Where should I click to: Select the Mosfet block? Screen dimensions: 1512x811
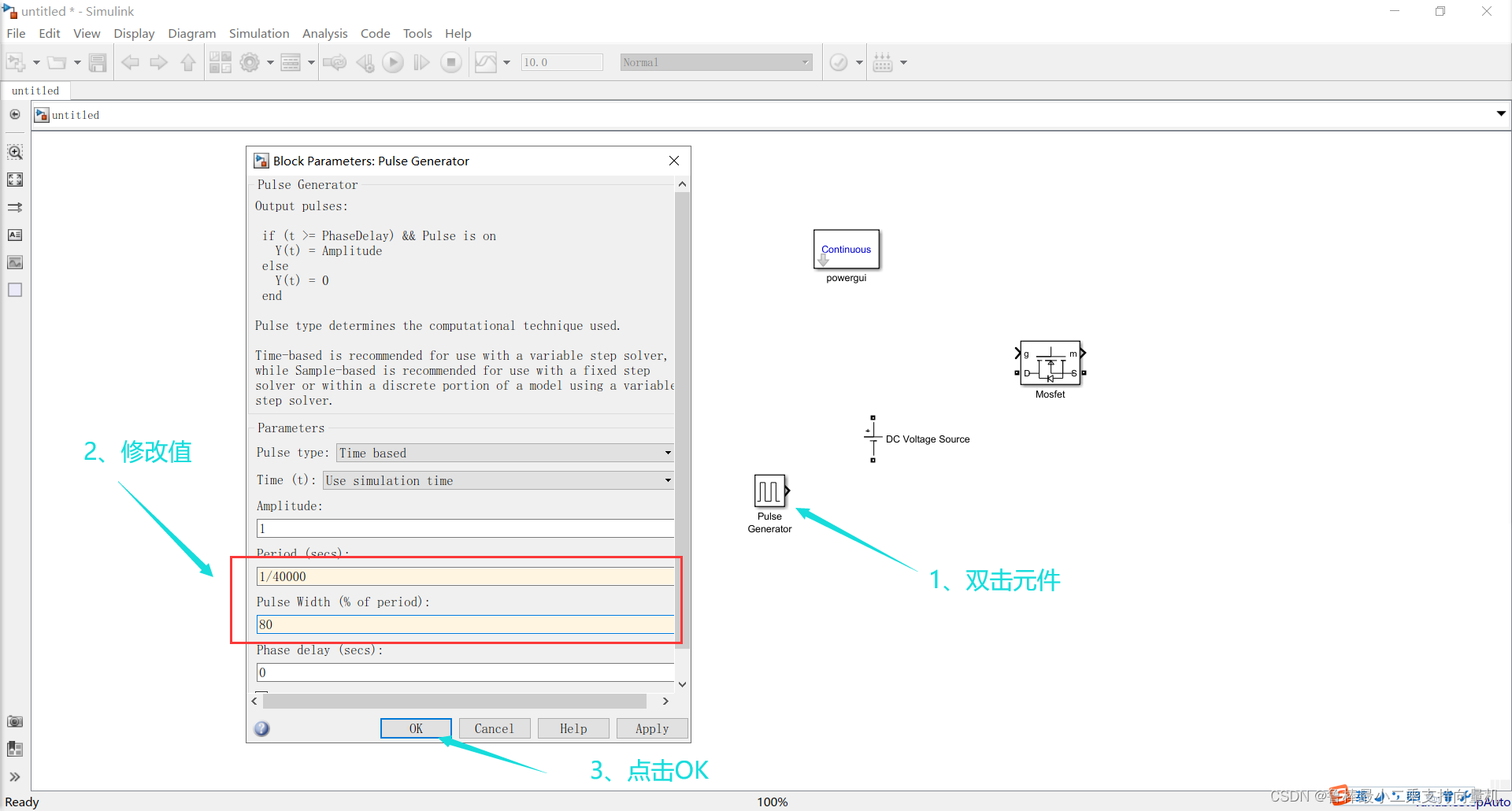tap(1050, 363)
